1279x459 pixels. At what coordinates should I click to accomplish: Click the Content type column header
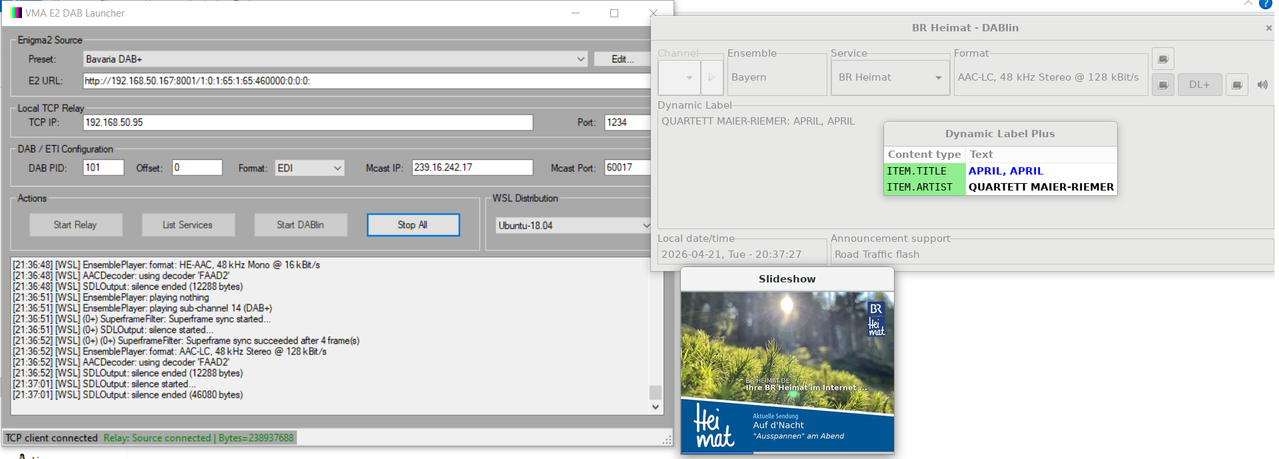click(925, 155)
